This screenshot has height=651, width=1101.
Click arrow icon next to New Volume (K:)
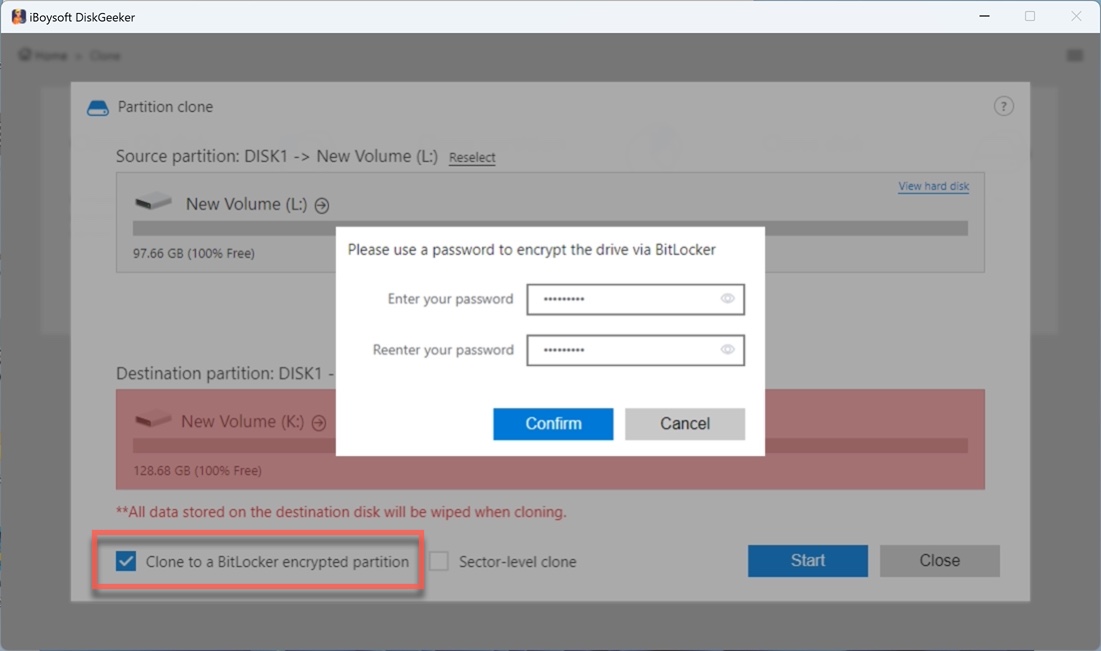coord(319,423)
